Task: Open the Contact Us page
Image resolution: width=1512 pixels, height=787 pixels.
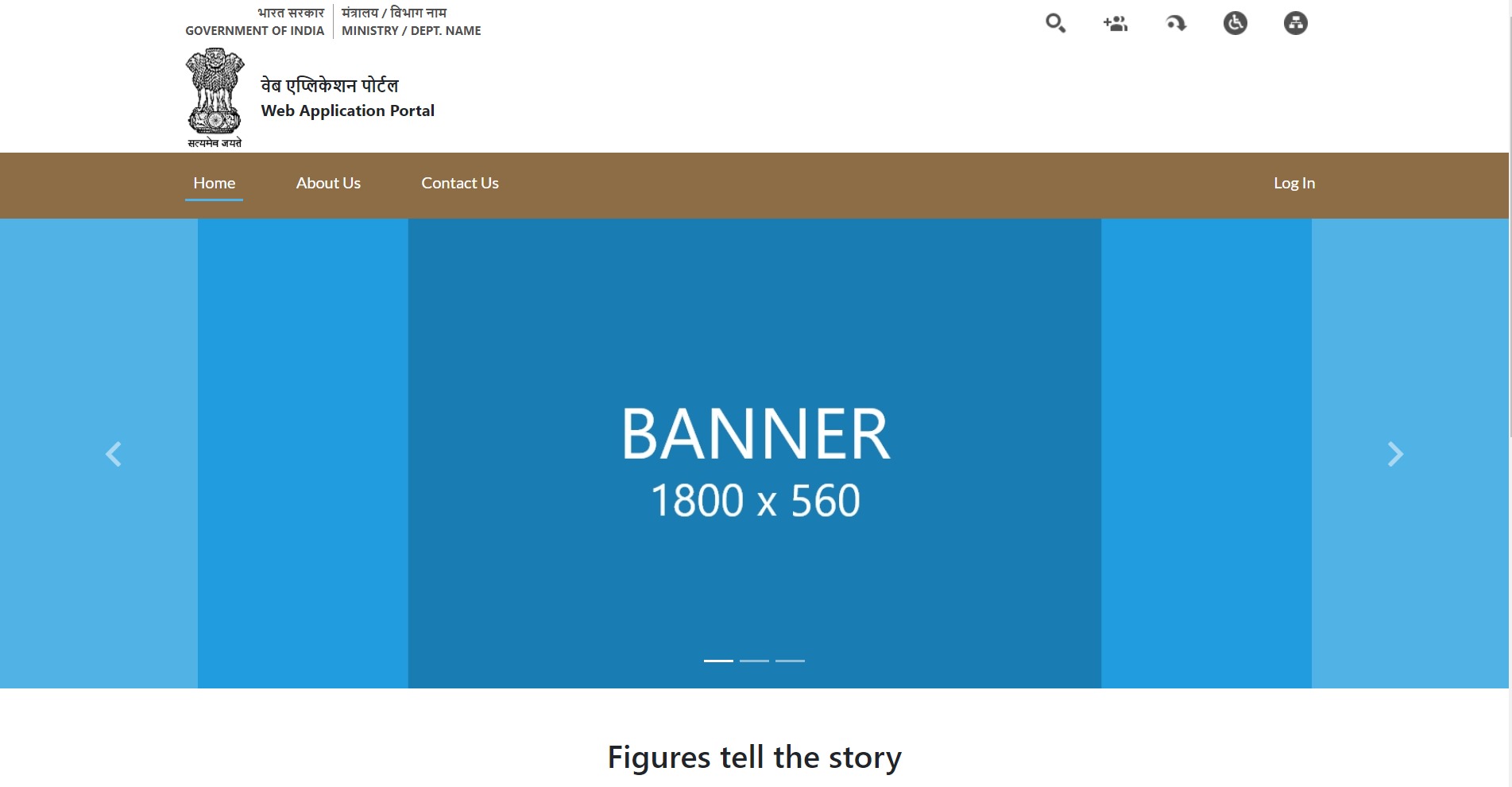Action: tap(460, 183)
